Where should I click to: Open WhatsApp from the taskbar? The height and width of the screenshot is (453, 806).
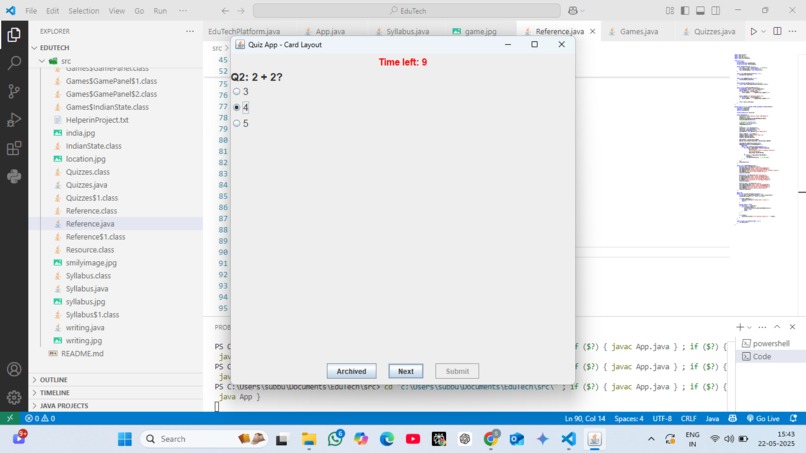click(x=335, y=439)
